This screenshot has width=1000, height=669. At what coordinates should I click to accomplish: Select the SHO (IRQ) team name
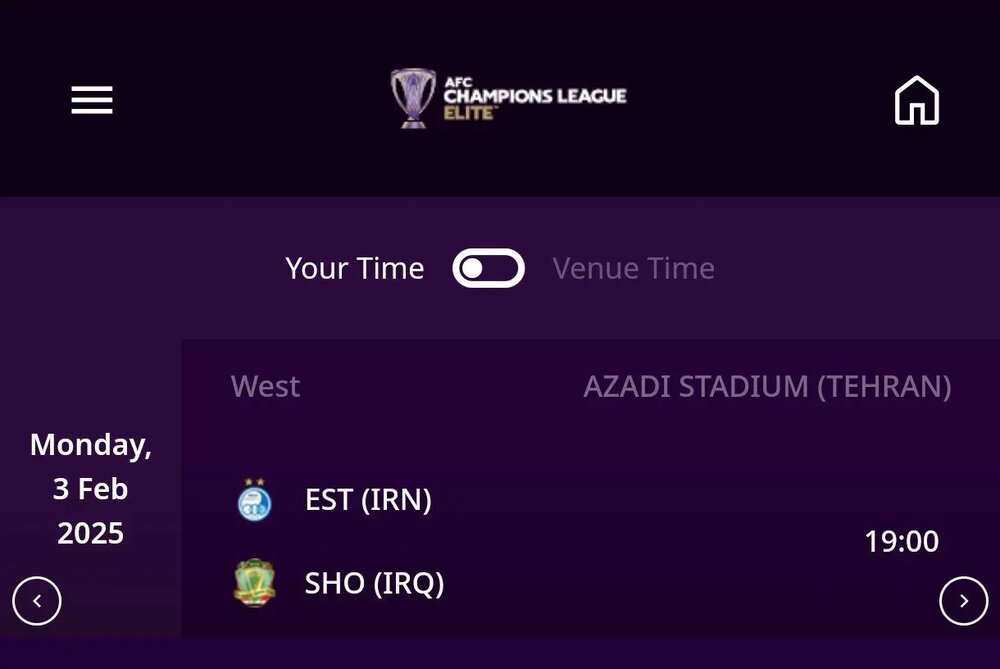point(374,583)
